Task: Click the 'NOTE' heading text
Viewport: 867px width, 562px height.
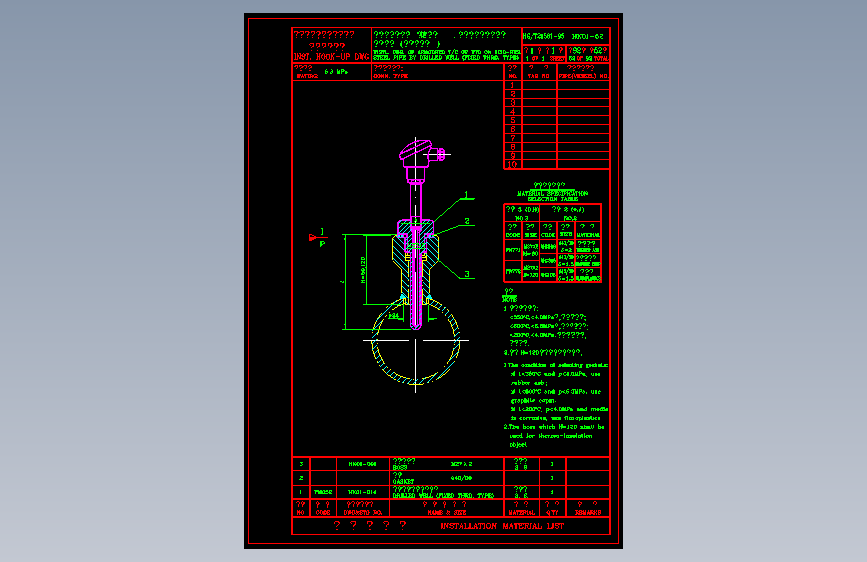Action: pyautogui.click(x=509, y=299)
